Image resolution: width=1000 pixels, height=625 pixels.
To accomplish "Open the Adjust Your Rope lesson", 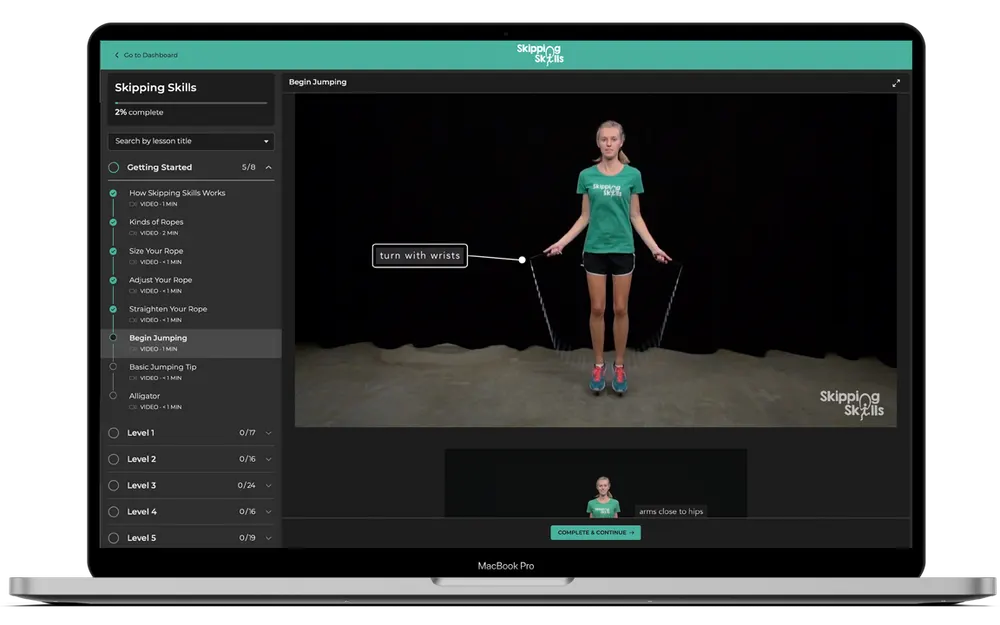I will [x=161, y=279].
